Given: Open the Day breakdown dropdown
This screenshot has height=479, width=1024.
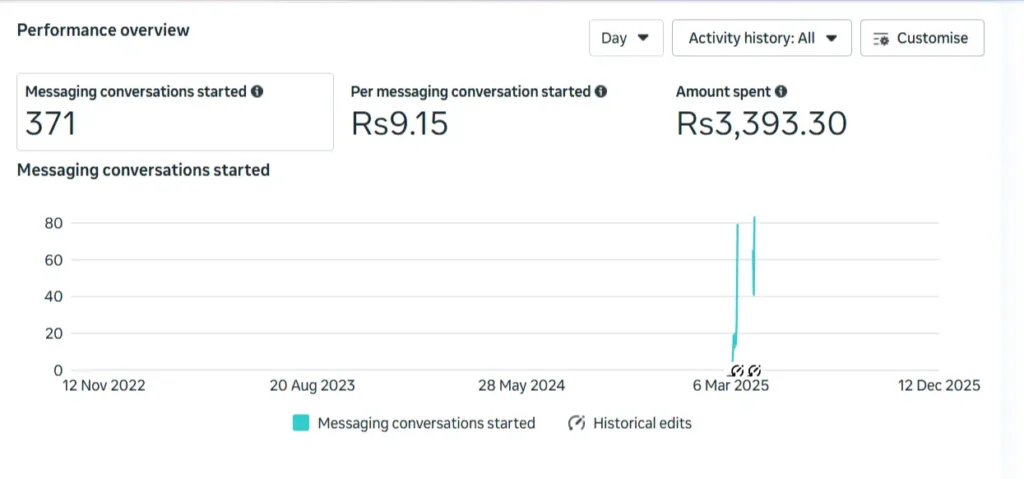Looking at the screenshot, I should [x=625, y=38].
